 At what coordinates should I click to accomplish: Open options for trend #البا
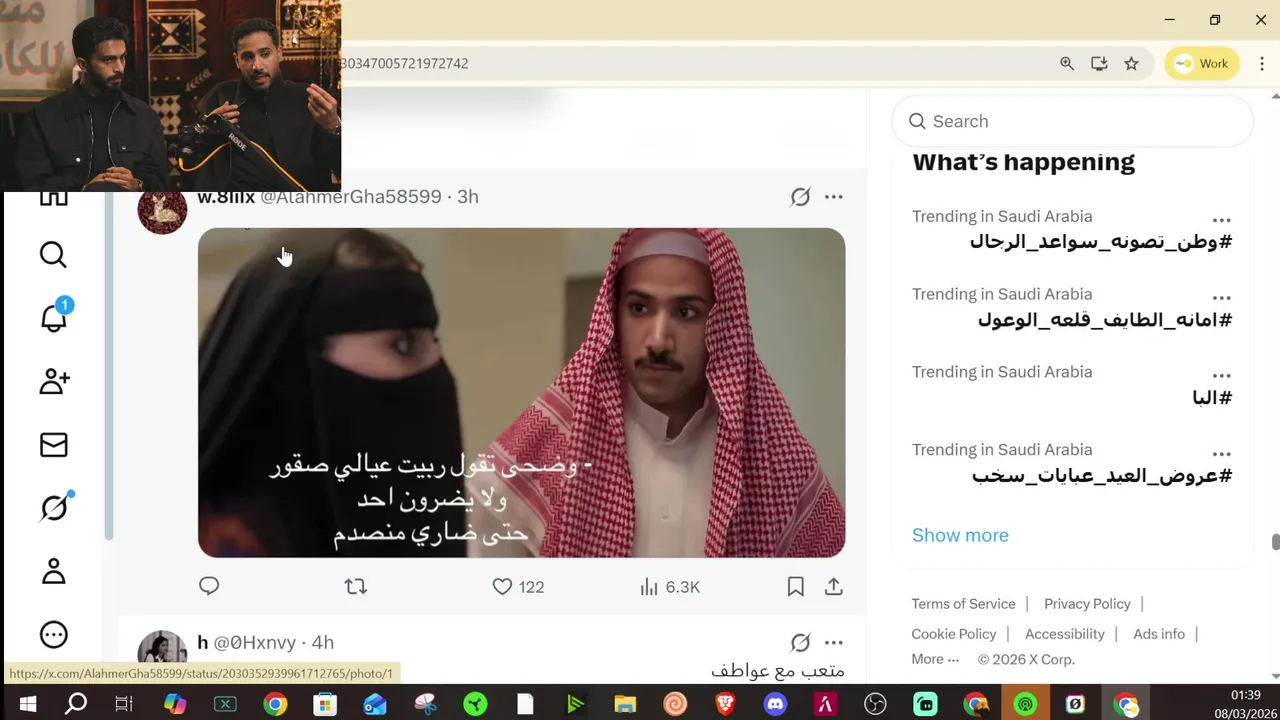[1221, 376]
